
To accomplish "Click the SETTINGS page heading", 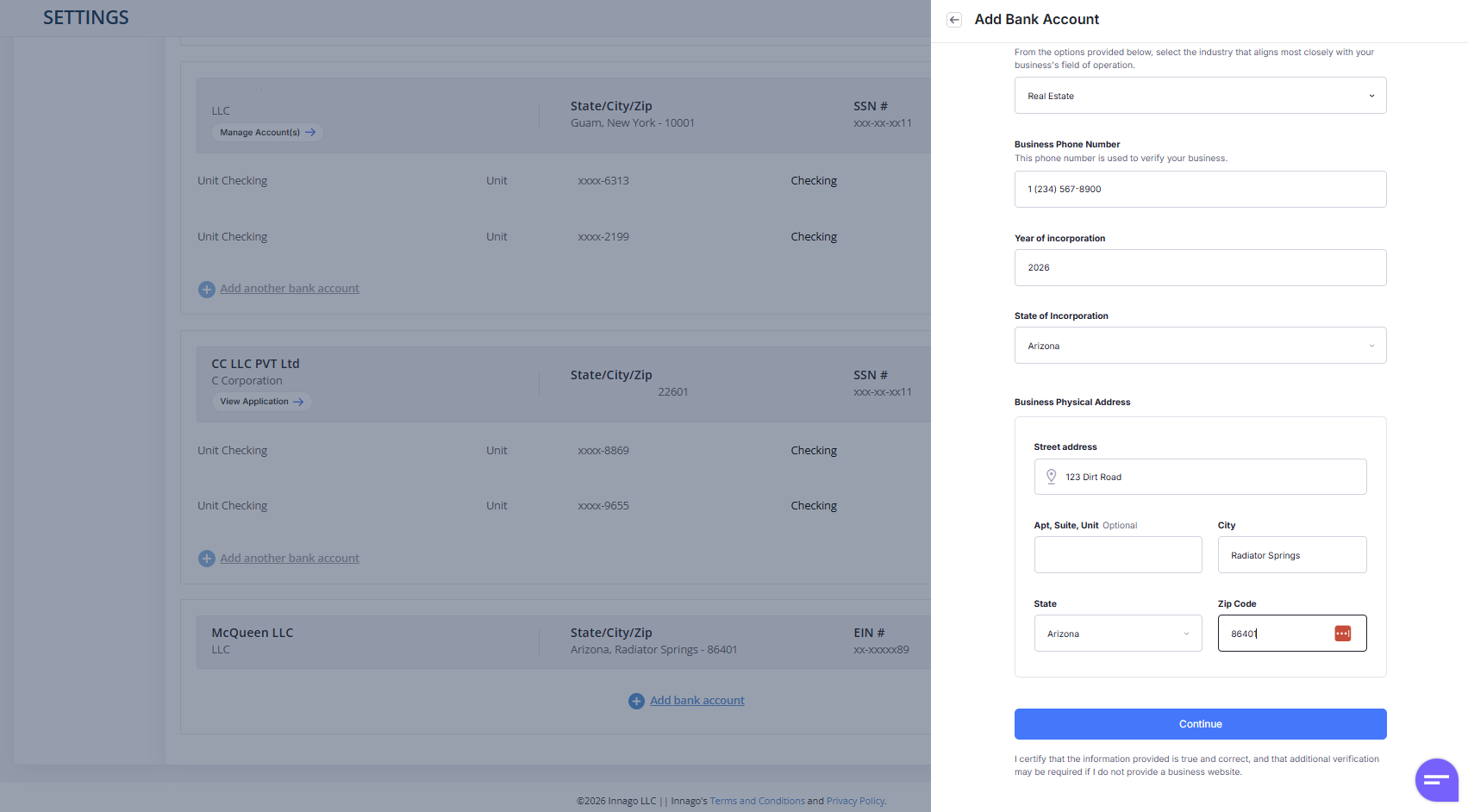I will click(x=86, y=18).
